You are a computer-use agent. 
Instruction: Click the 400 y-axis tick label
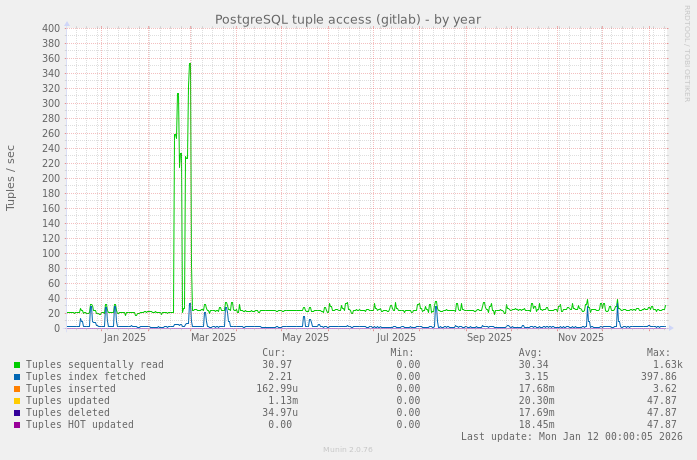(51, 29)
